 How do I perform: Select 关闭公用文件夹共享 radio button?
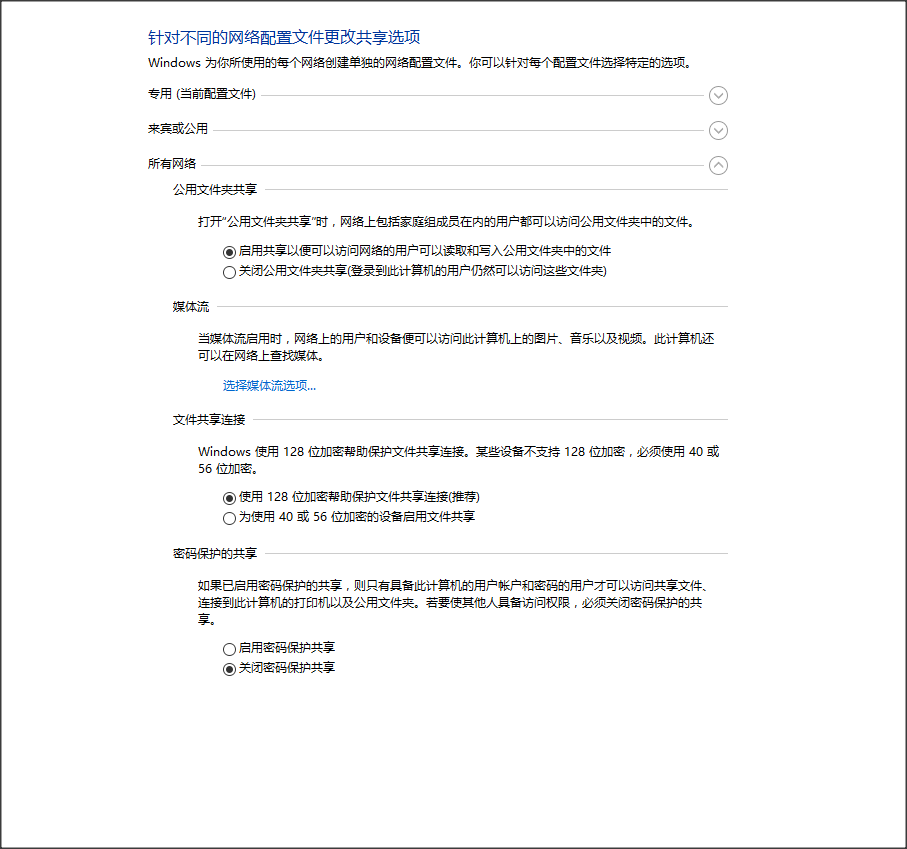[229, 272]
